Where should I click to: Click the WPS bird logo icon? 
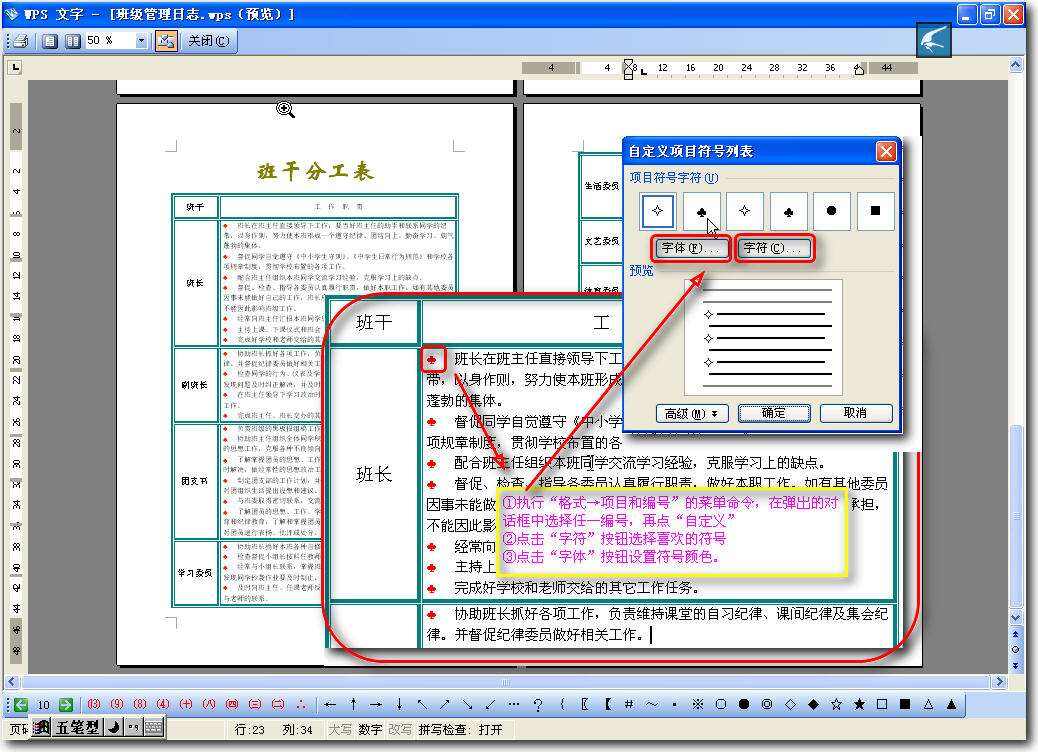[934, 40]
